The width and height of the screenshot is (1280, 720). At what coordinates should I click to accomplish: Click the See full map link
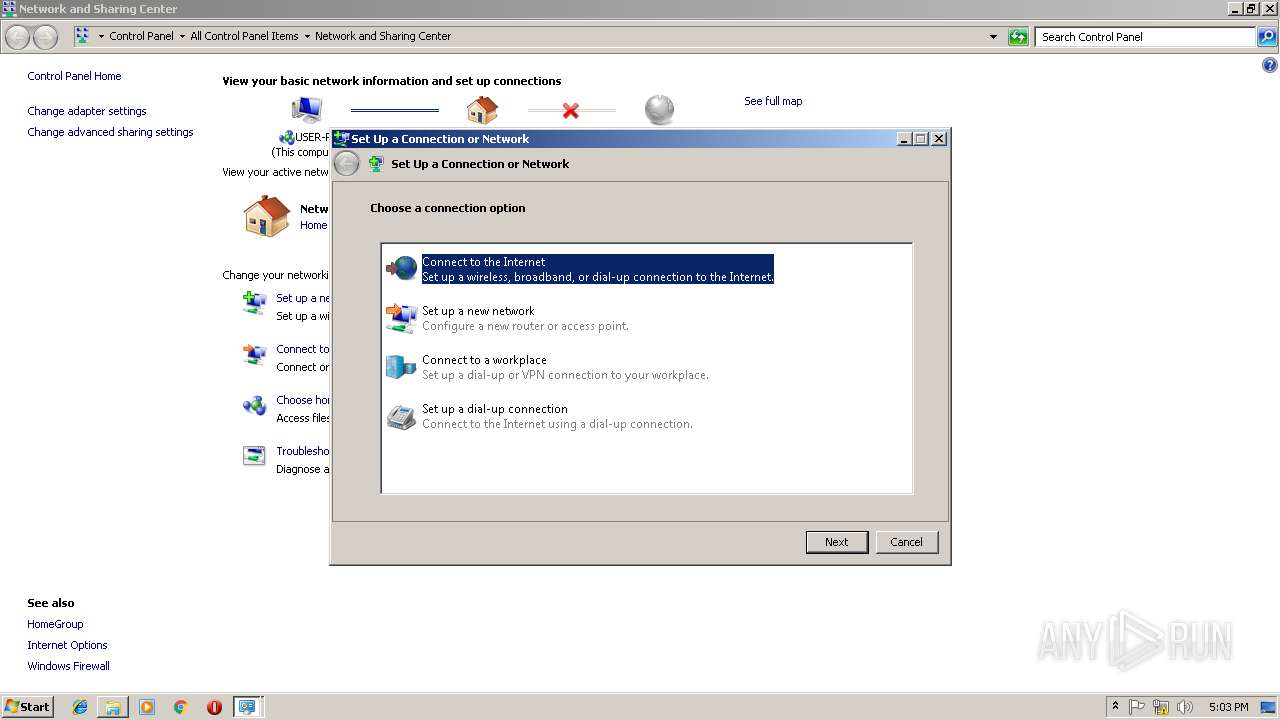point(773,101)
